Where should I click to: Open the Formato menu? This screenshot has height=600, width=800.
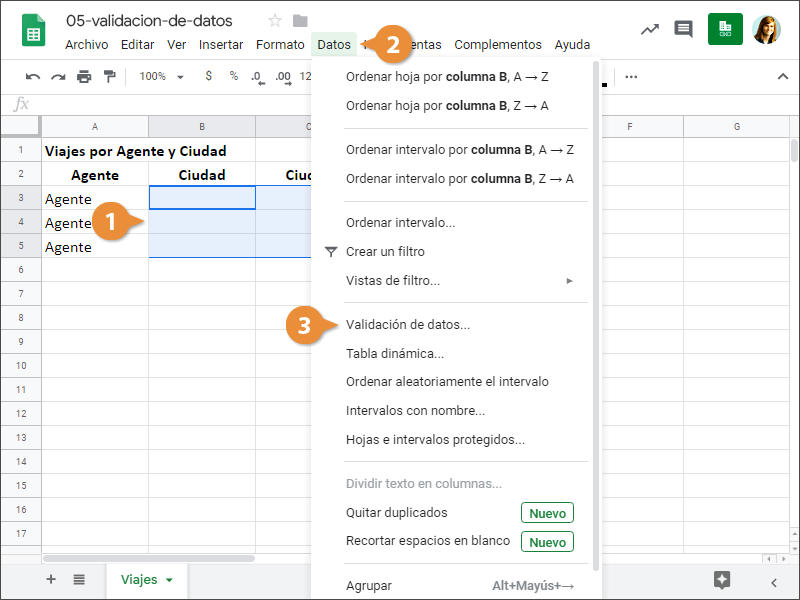(x=280, y=45)
